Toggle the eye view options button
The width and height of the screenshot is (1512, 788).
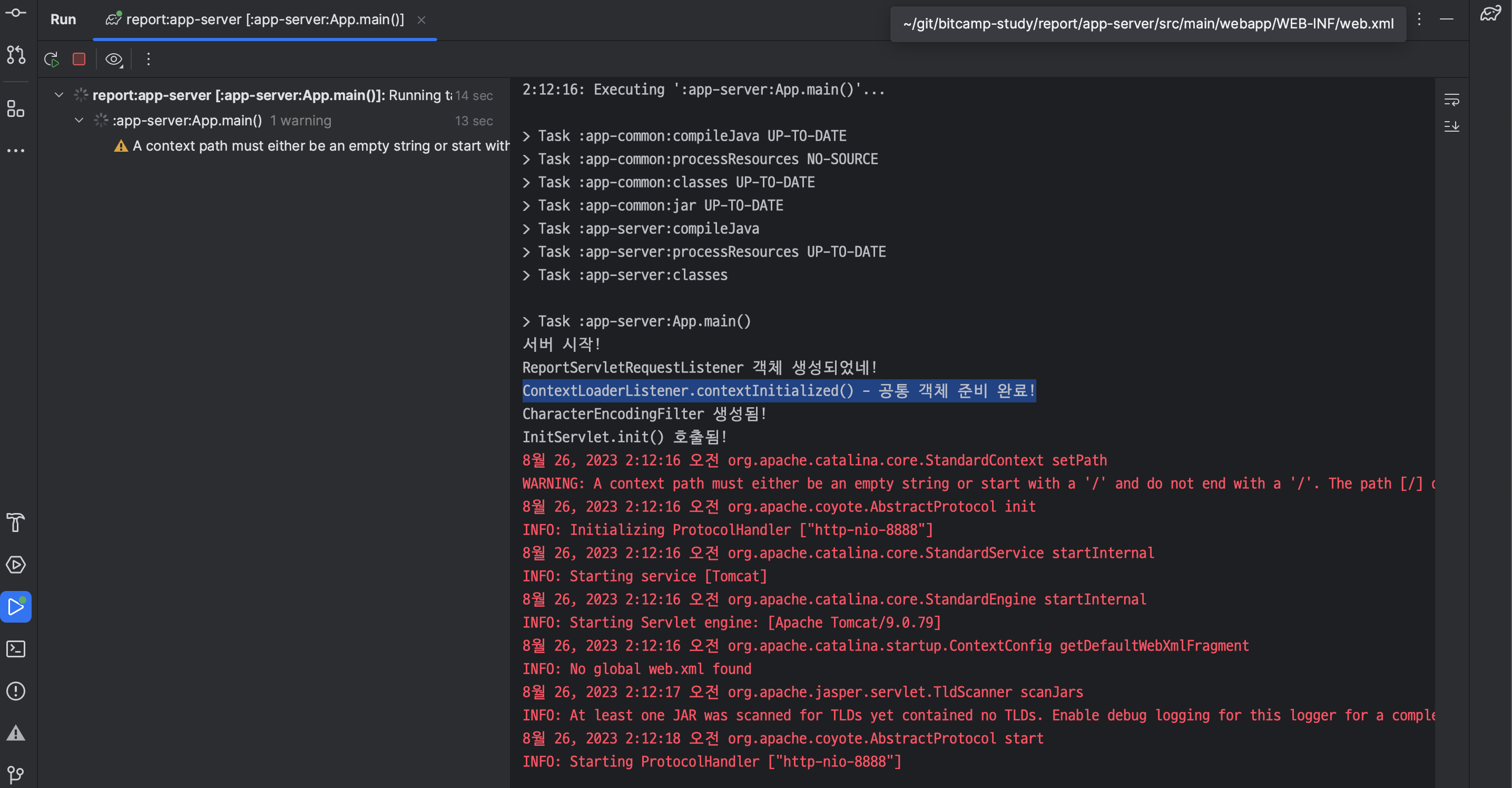113,60
